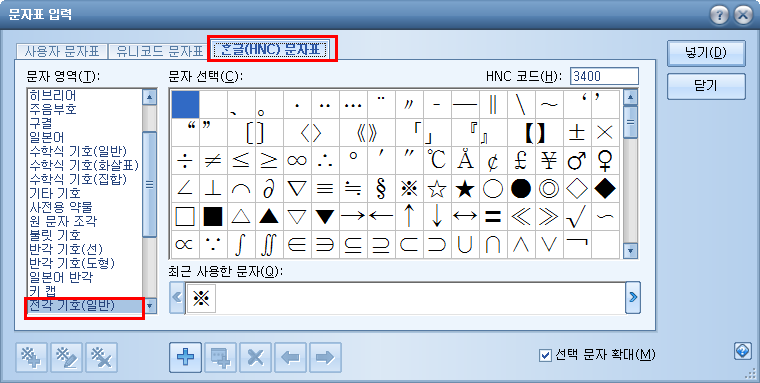Select 주음부호 in the character area list

click(x=53, y=109)
